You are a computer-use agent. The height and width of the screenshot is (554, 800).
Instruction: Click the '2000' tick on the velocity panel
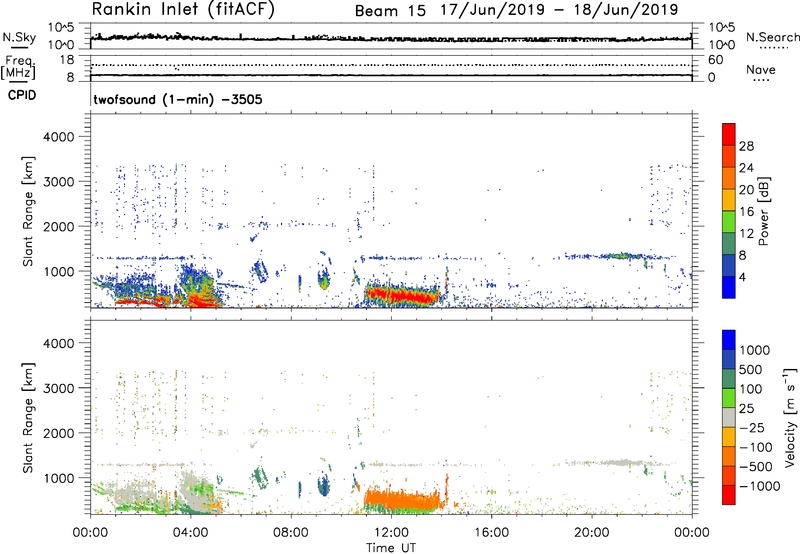pyautogui.click(x=58, y=433)
